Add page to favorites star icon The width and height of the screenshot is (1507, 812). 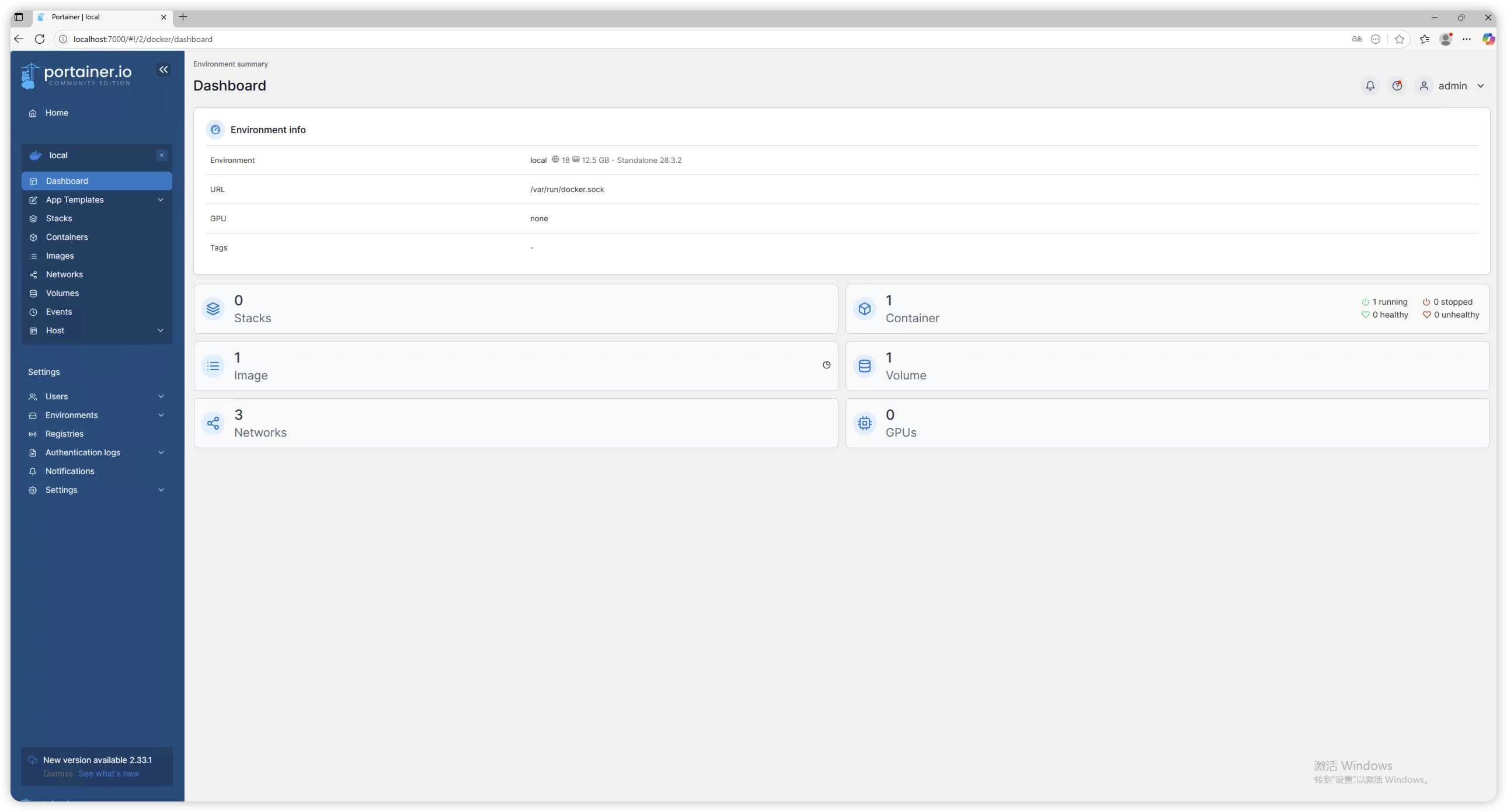(x=1399, y=39)
